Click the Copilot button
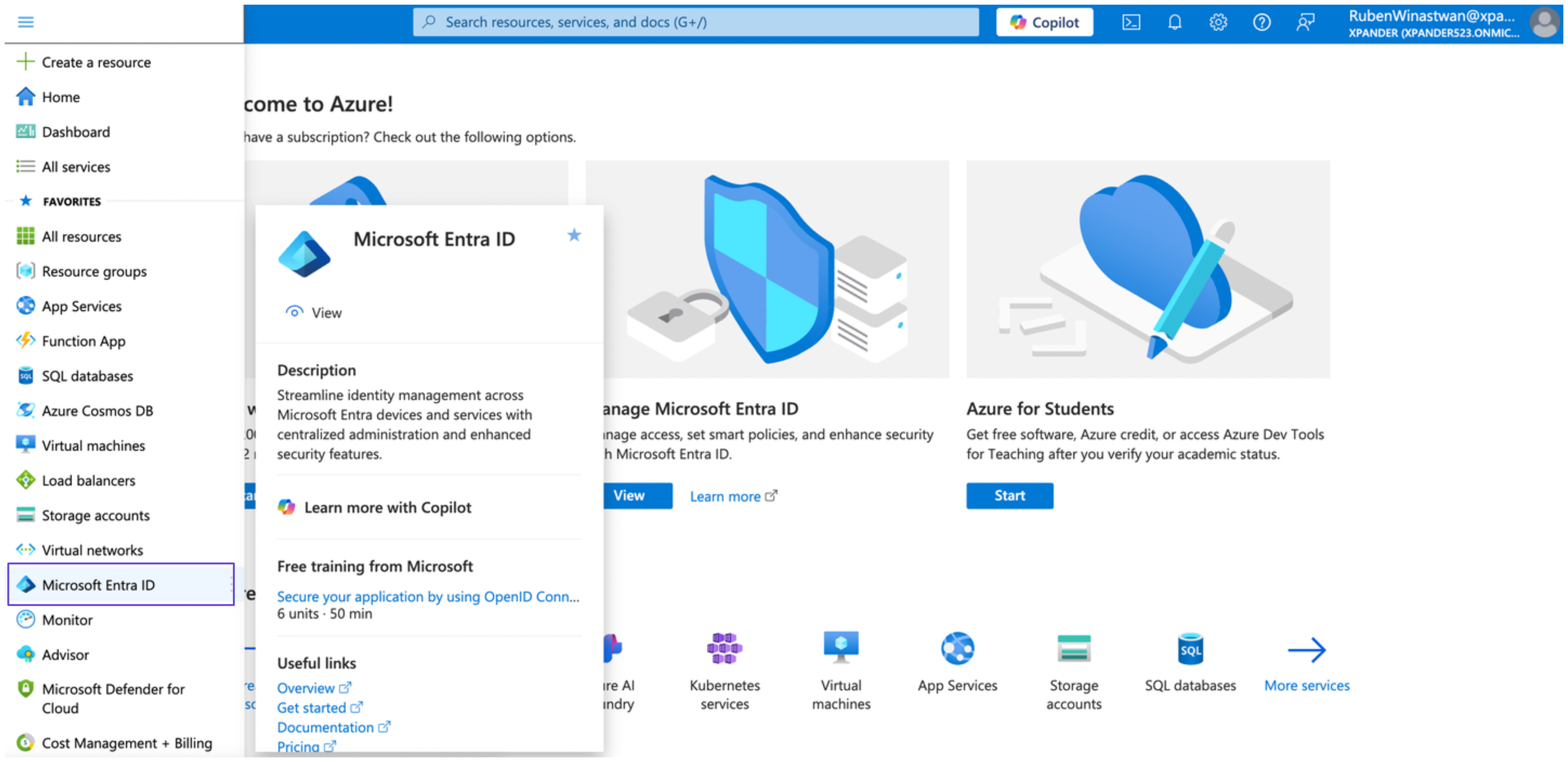The height and width of the screenshot is (762, 1568). point(1044,22)
